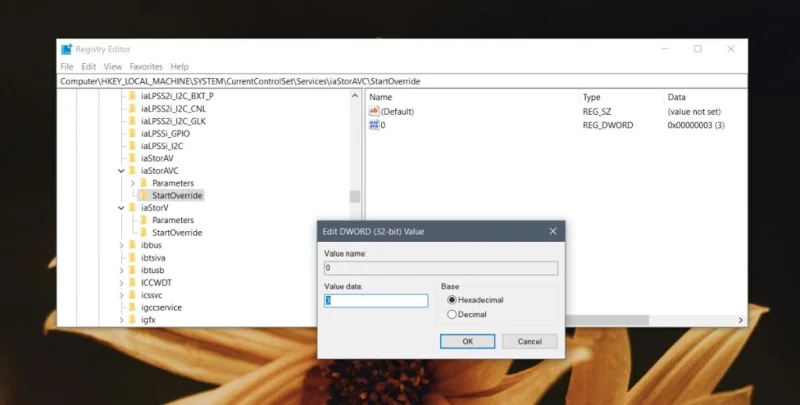Click the DWORD icon for value 0
Image resolution: width=800 pixels, height=405 pixels.
tap(374, 125)
